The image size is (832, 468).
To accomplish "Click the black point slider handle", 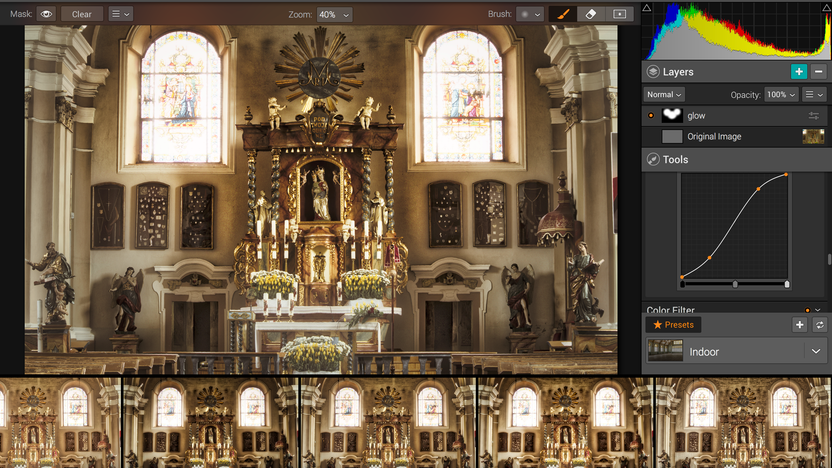I will [682, 284].
